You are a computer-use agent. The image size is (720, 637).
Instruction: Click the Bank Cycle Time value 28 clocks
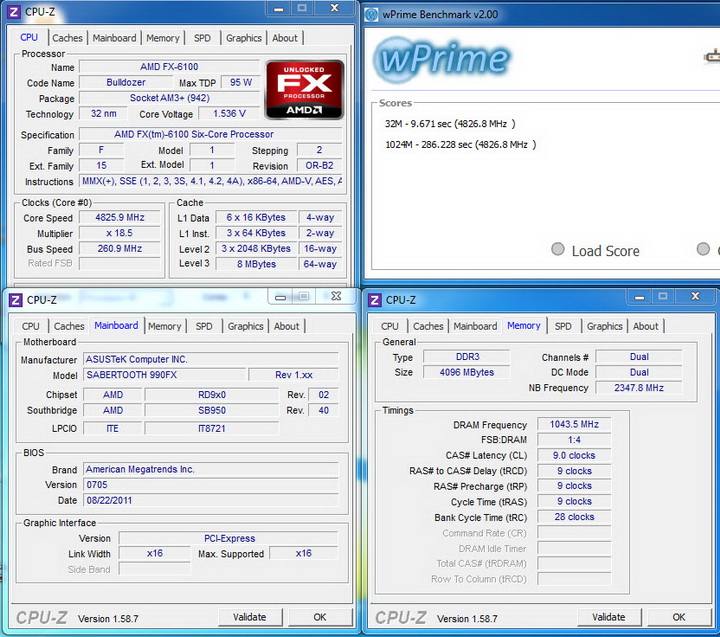(574, 517)
